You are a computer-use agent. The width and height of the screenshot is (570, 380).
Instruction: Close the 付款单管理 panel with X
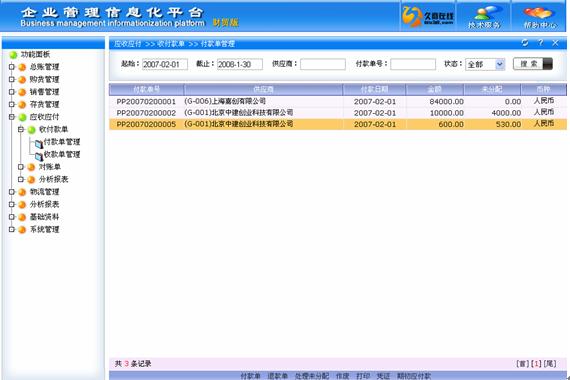(555, 43)
